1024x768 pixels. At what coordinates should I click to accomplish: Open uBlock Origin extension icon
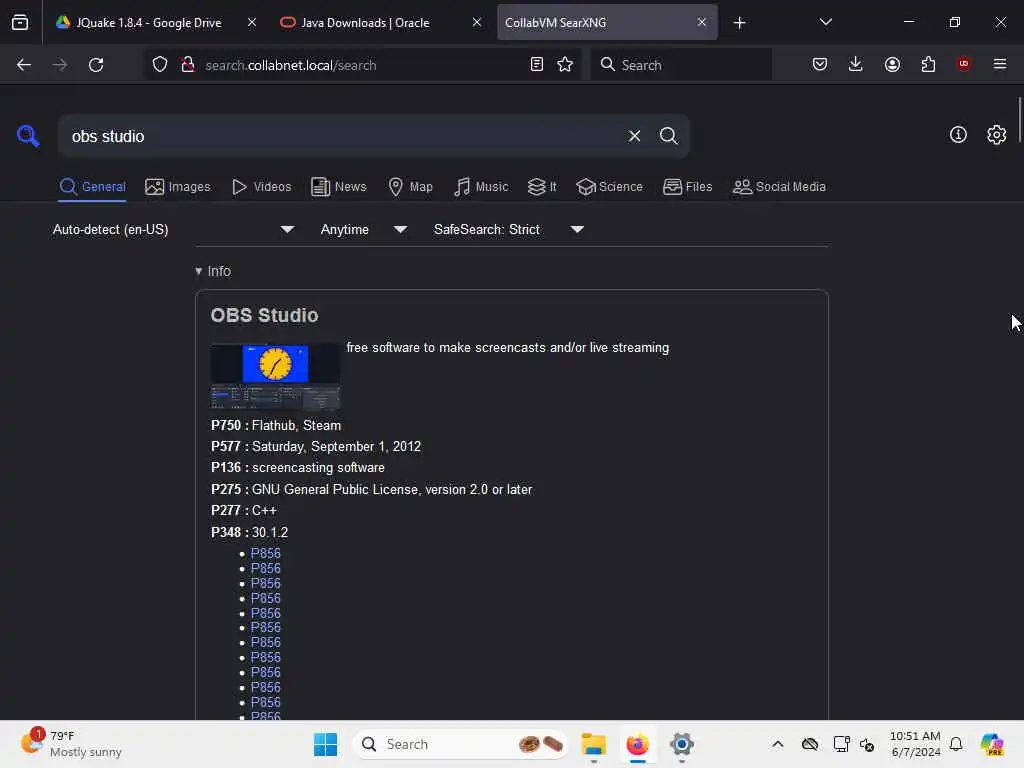click(x=964, y=64)
